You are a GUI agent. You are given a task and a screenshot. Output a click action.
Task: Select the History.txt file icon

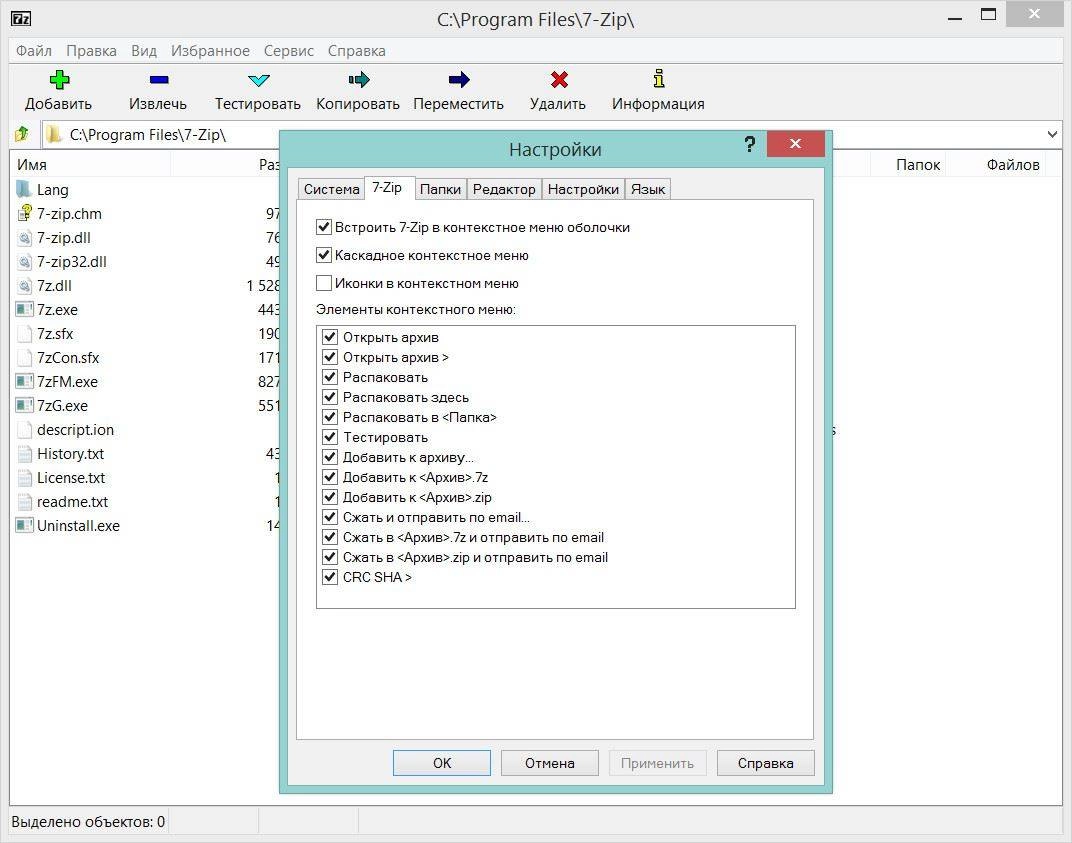[x=25, y=453]
